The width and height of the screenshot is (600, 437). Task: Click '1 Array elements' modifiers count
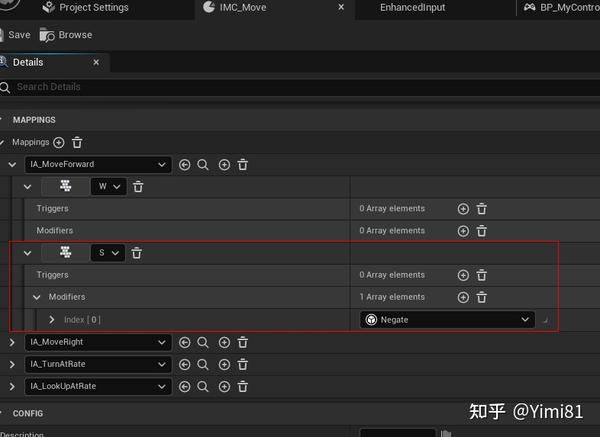coord(392,297)
